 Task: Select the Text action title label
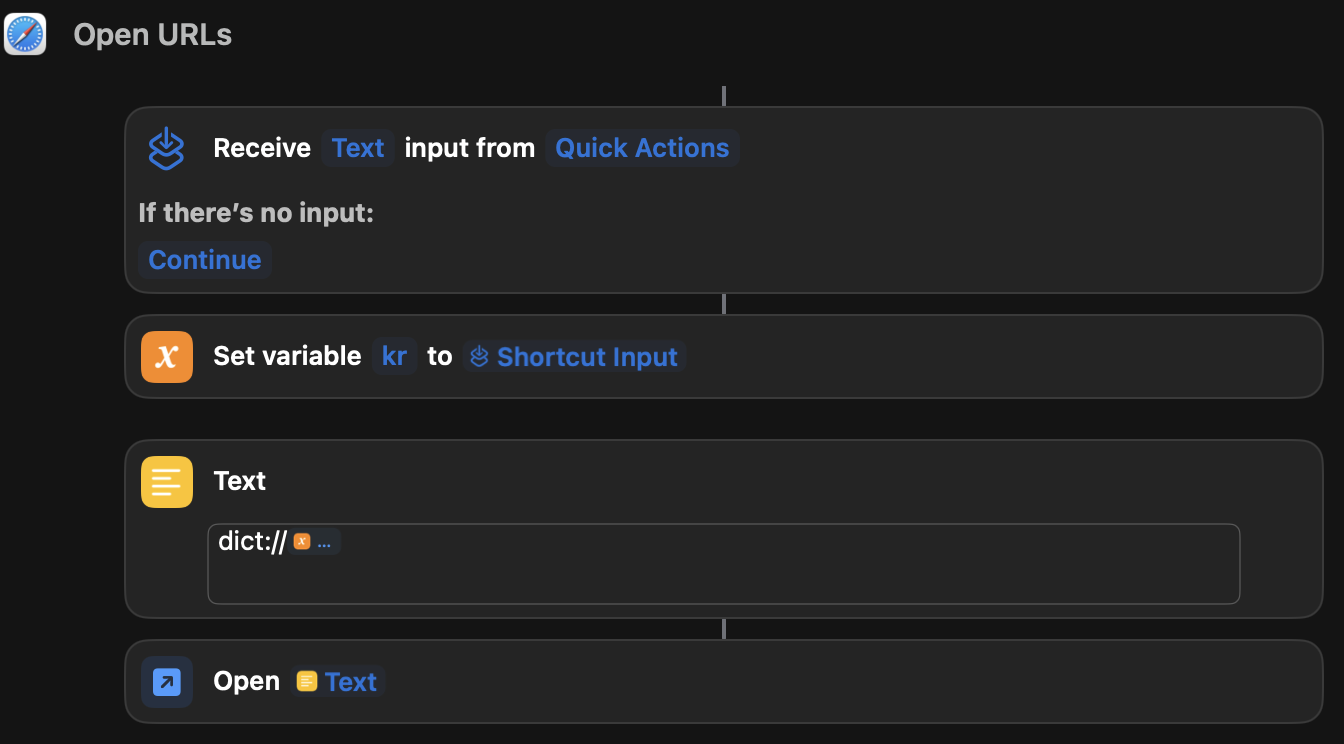tap(240, 481)
